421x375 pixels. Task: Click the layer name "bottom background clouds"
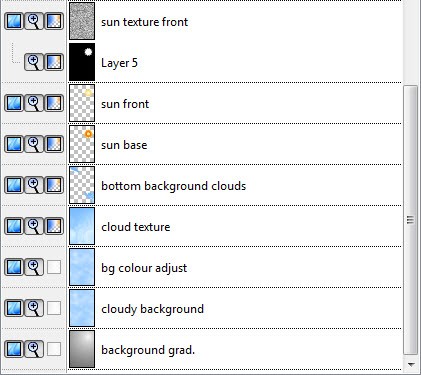[174, 186]
